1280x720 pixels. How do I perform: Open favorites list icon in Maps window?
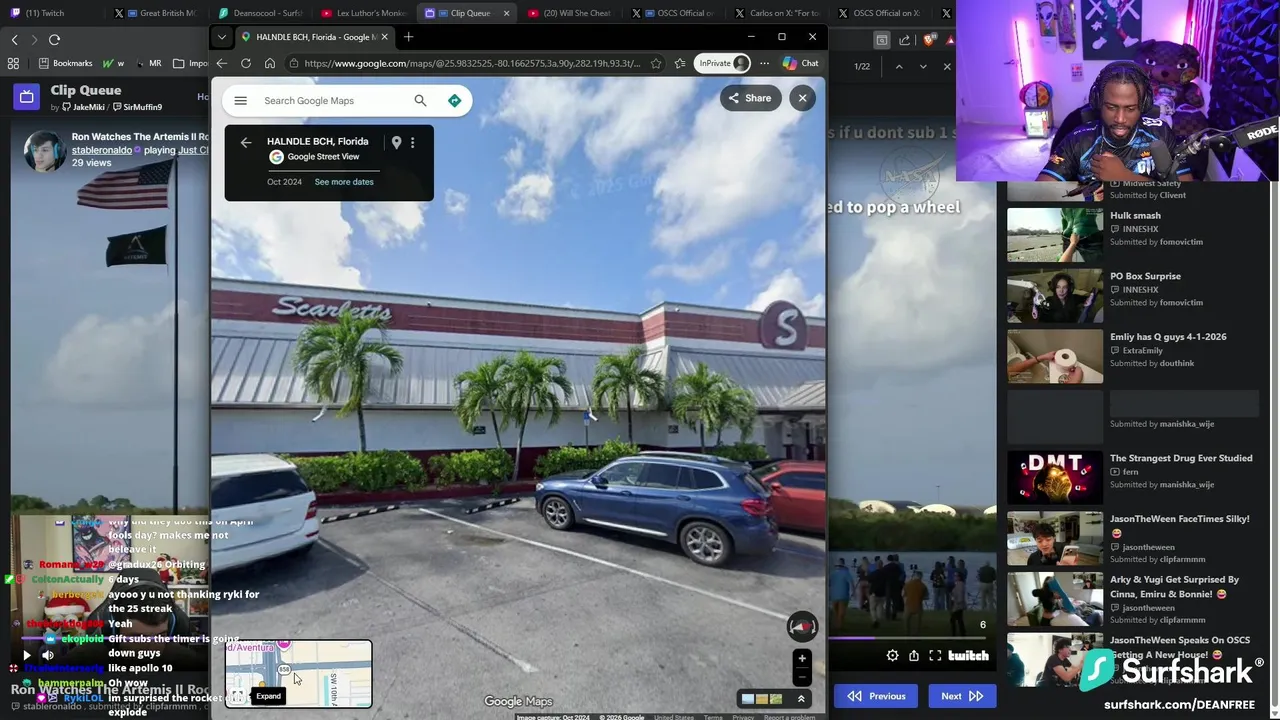click(680, 63)
